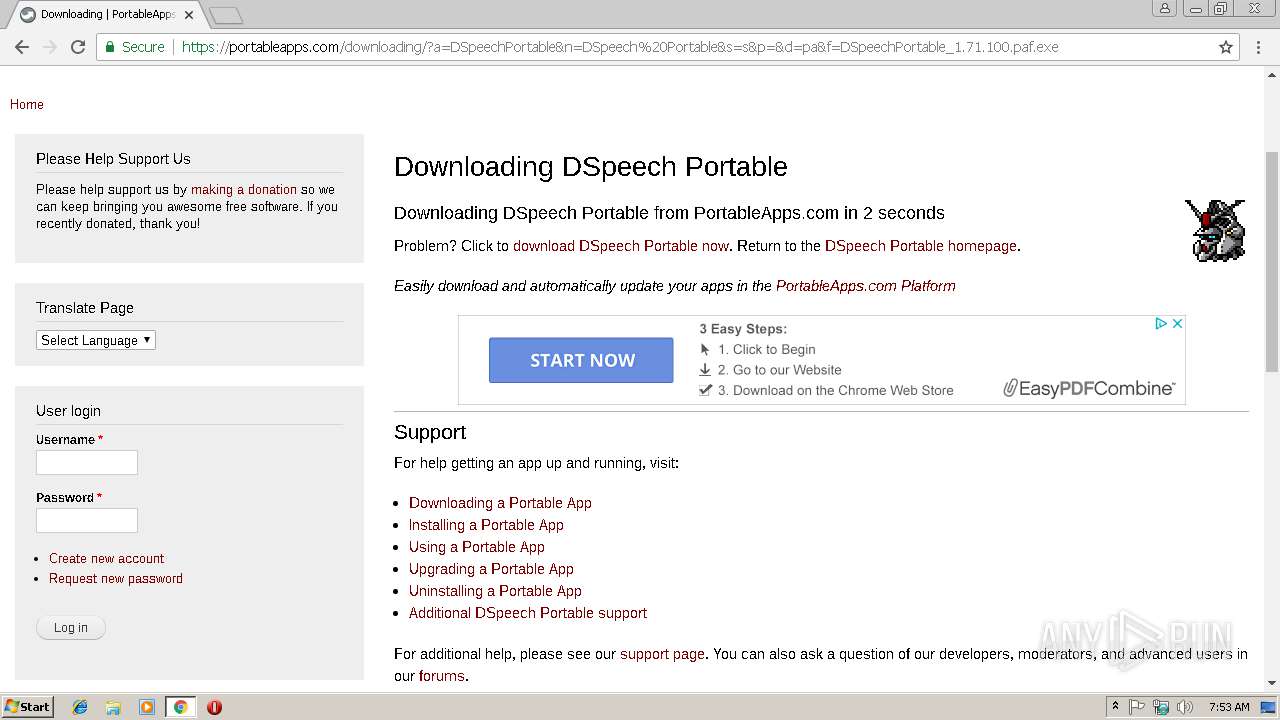Click the Chrome icon in the taskbar
The height and width of the screenshot is (720, 1280).
click(x=180, y=707)
